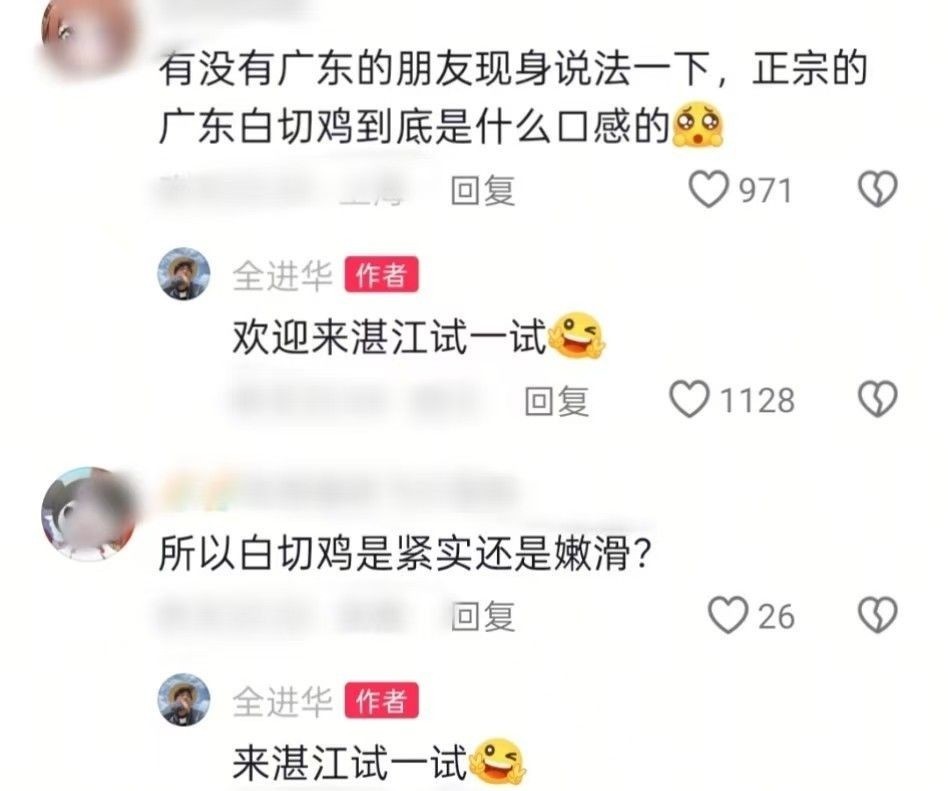
Task: Tap the 作者 badge in first reply
Action: 381,275
